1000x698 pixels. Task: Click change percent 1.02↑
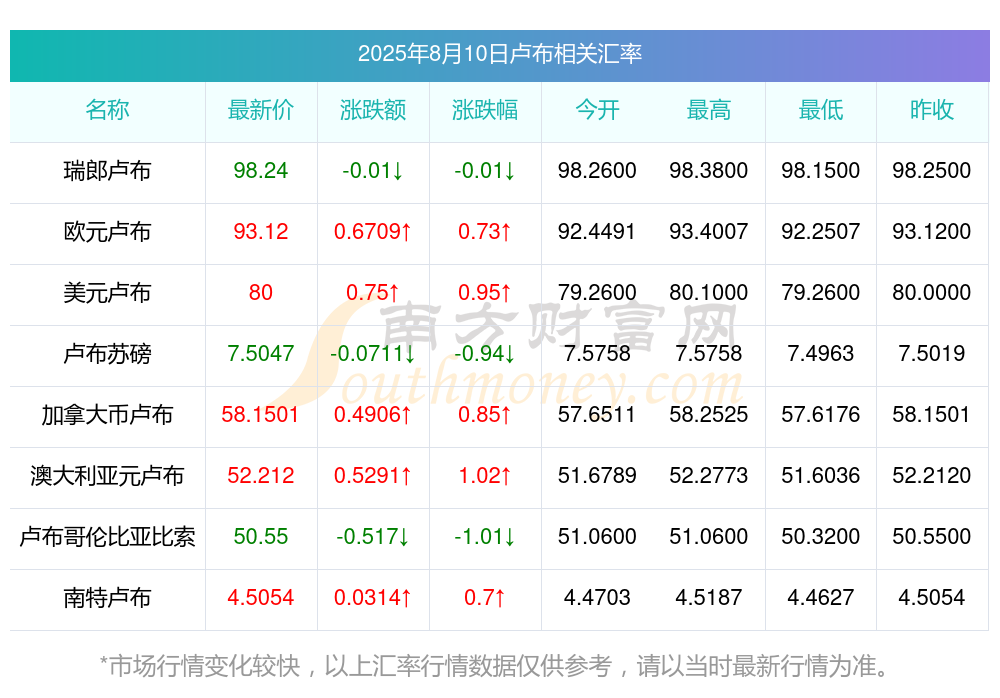click(485, 475)
